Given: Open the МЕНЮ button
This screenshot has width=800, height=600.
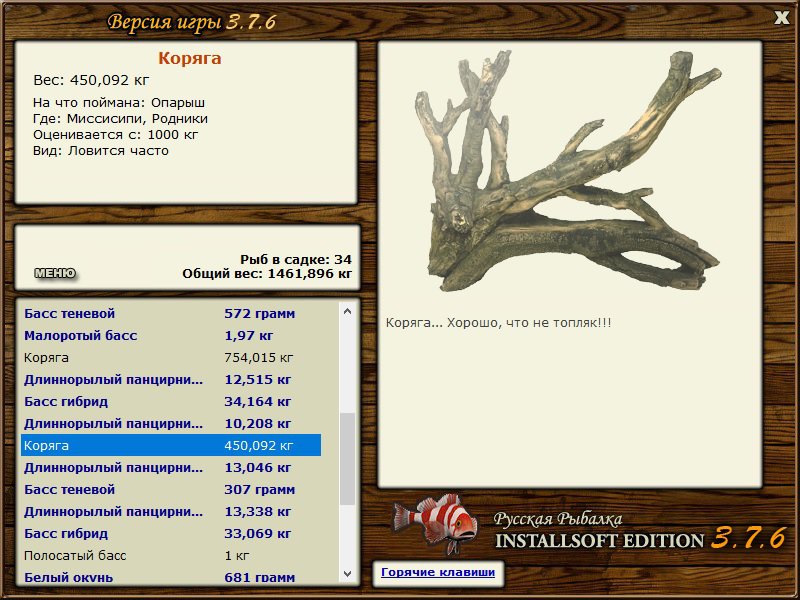Looking at the screenshot, I should (55, 273).
